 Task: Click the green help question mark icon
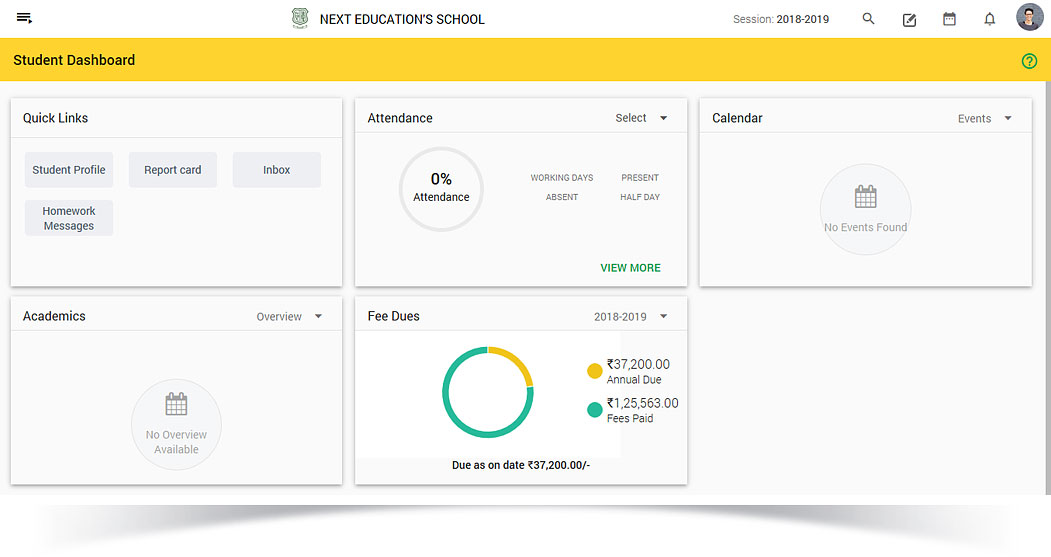pos(1029,61)
